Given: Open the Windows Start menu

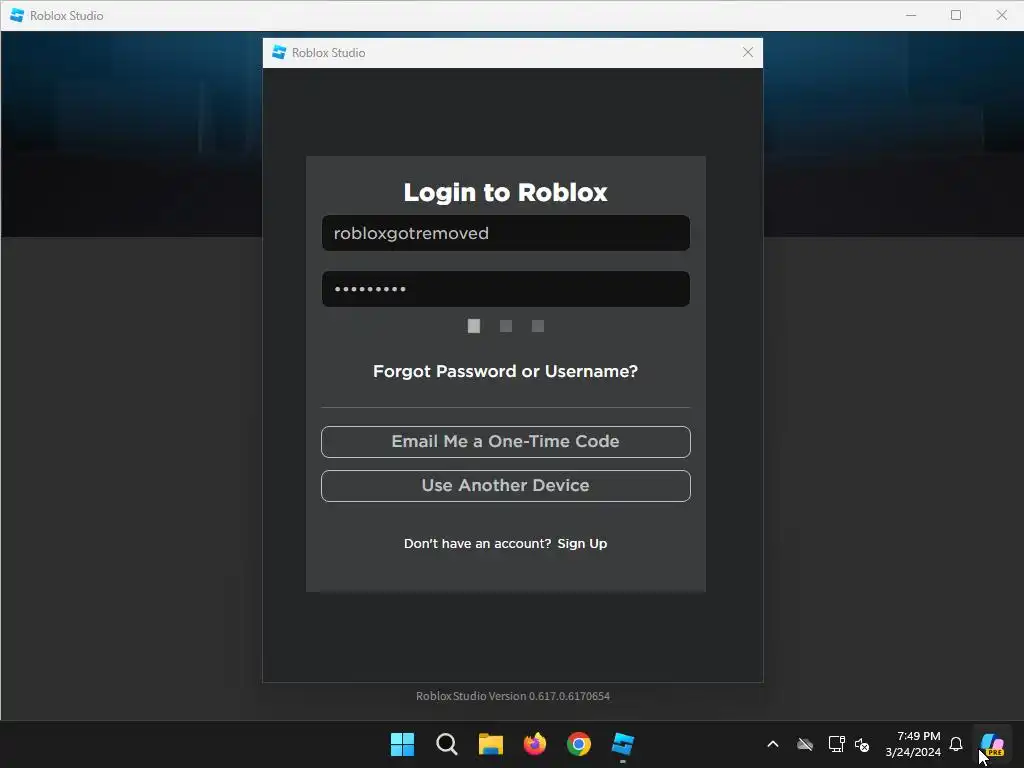Looking at the screenshot, I should (x=402, y=744).
